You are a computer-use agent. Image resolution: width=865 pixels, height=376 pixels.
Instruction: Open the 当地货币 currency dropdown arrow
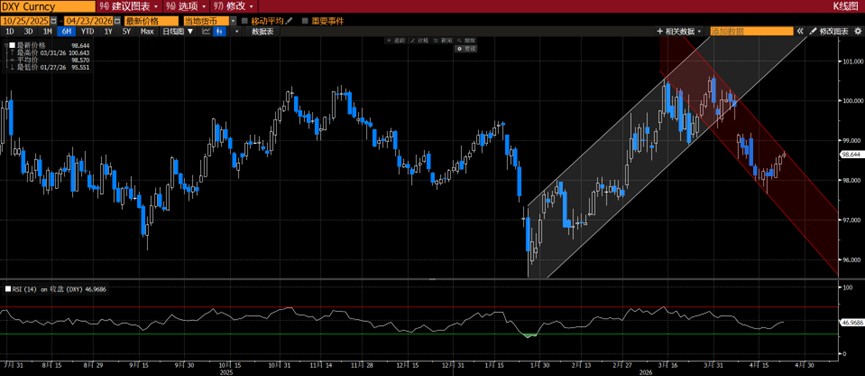coord(232,20)
